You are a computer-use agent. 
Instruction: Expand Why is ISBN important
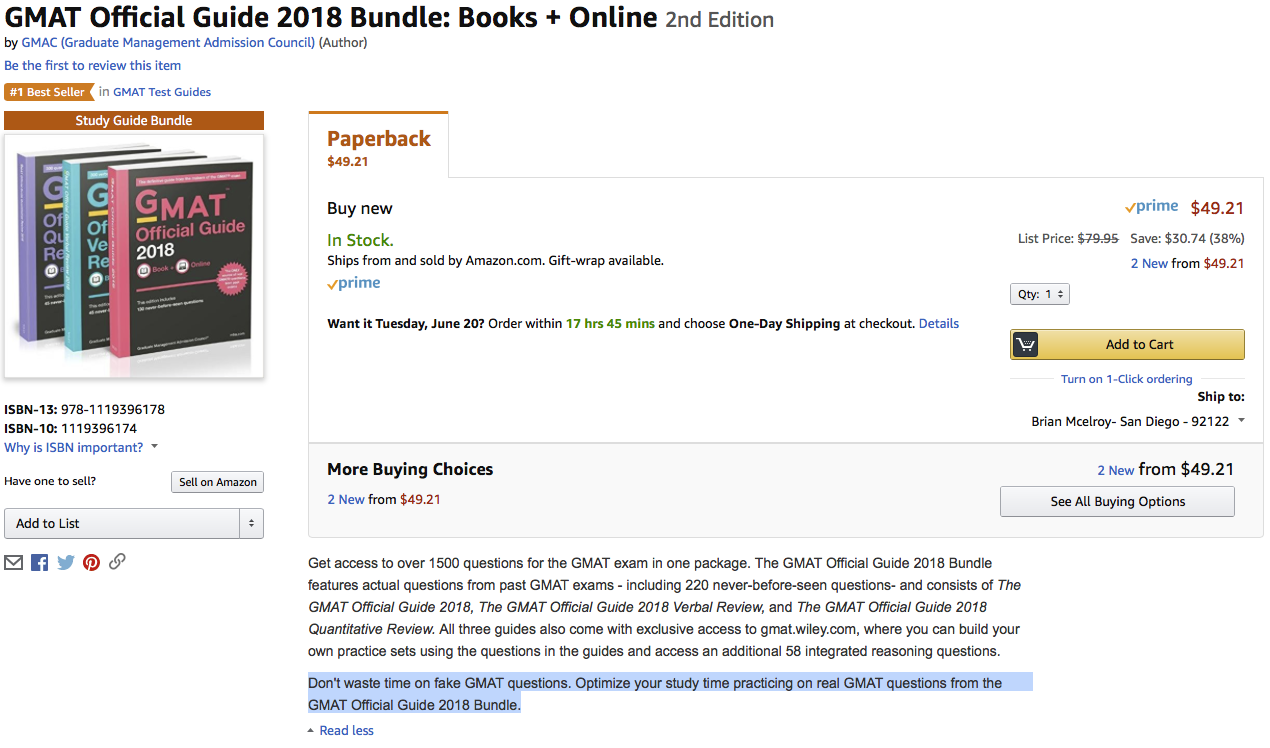point(81,447)
